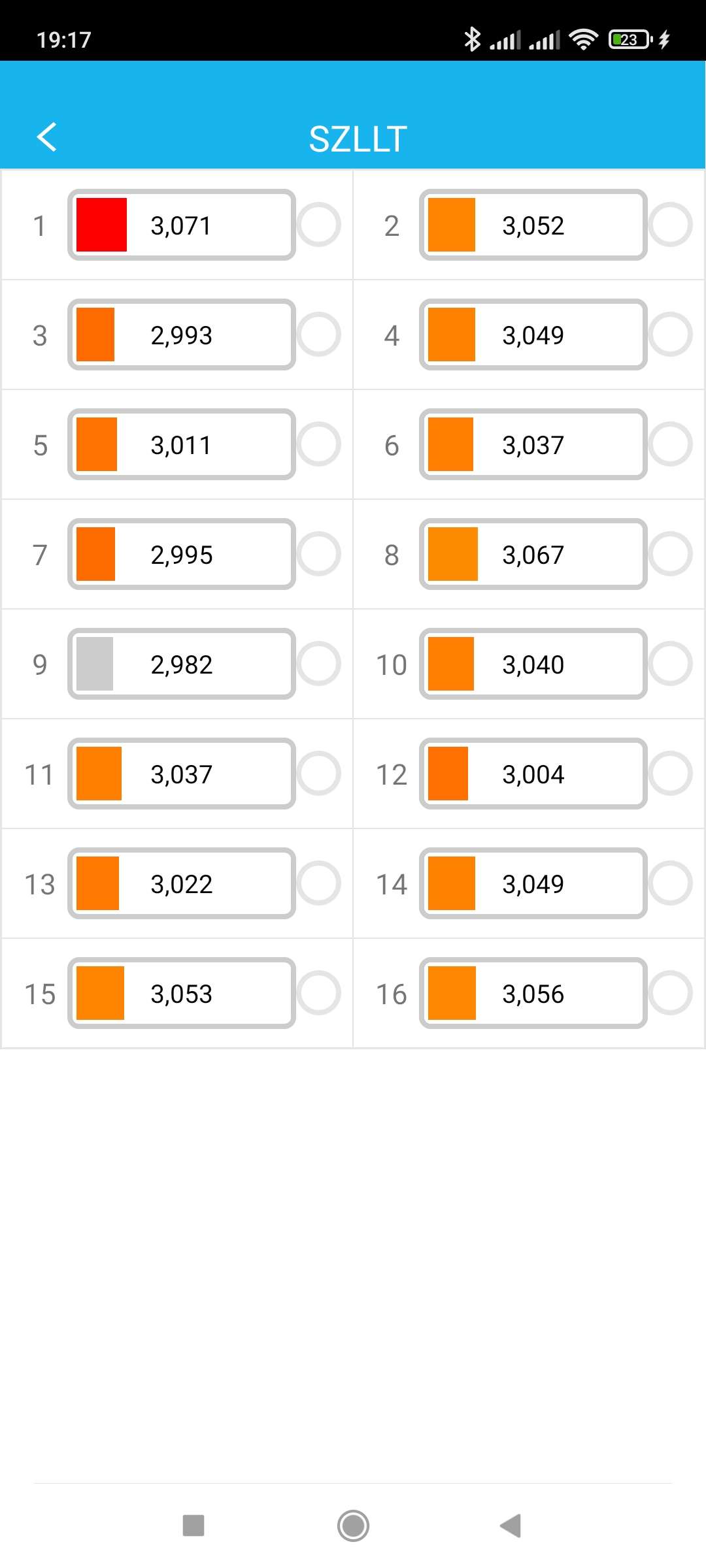
Task: Select the radio button for cell 16
Action: pos(671,994)
